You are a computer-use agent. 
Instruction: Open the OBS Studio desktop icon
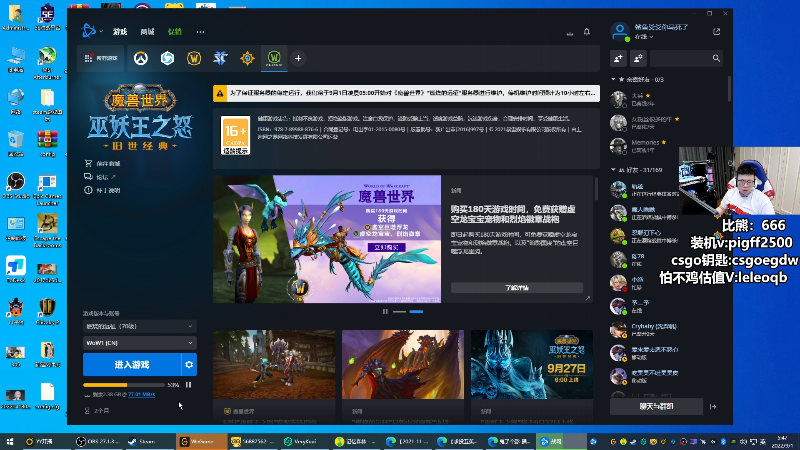click(x=16, y=185)
